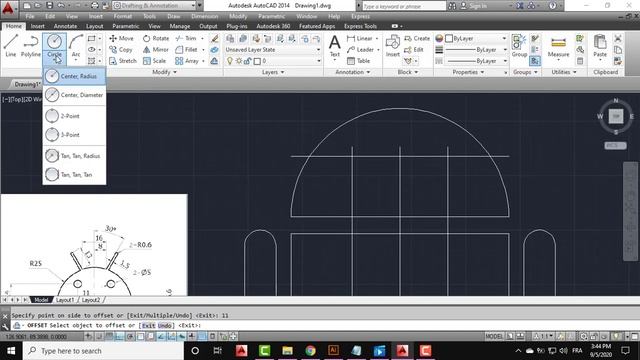The width and height of the screenshot is (640, 360).
Task: Click the Group tool
Action: (x=519, y=46)
